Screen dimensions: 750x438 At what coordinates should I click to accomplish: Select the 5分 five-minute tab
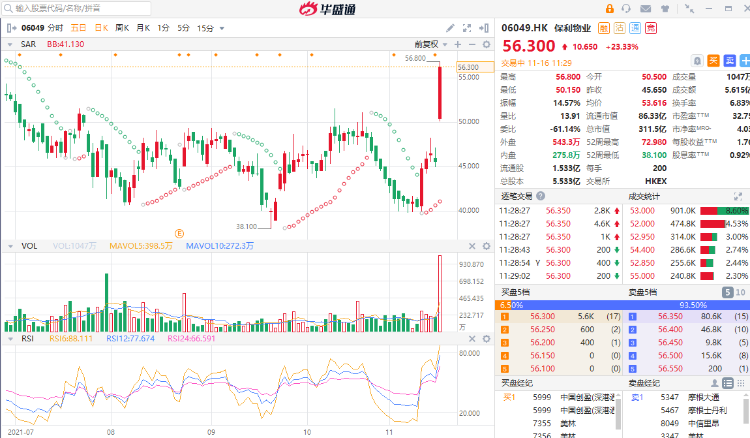(184, 28)
